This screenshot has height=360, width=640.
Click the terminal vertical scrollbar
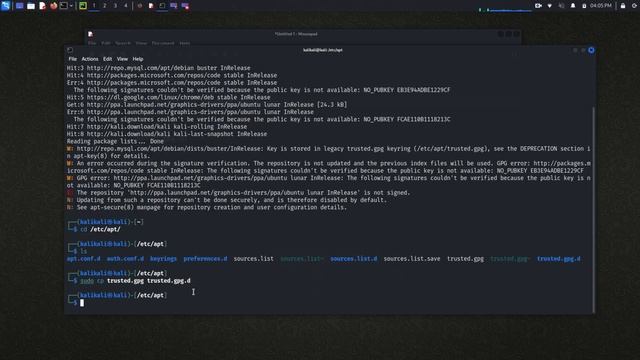pos(594,210)
